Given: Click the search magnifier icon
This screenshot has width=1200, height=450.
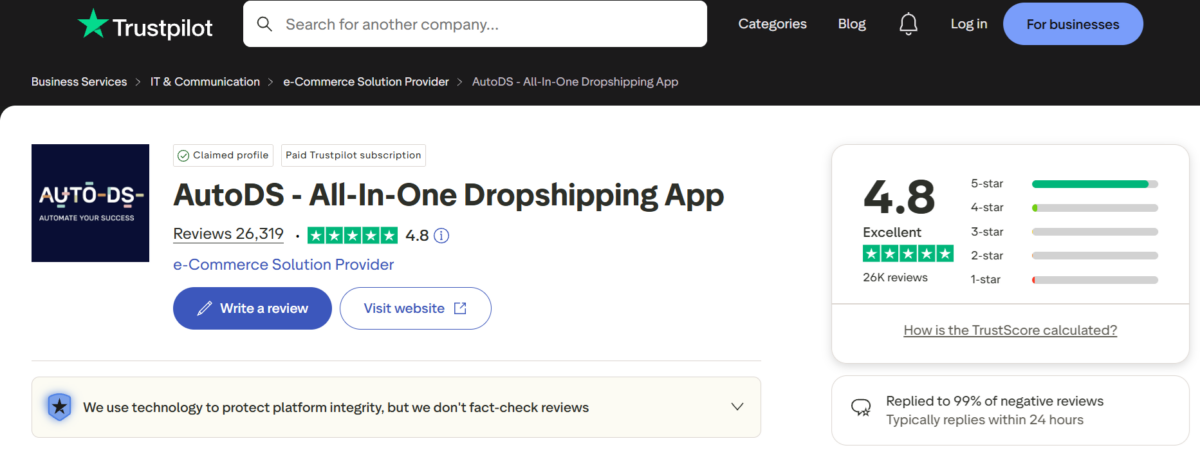Looking at the screenshot, I should click(x=264, y=24).
